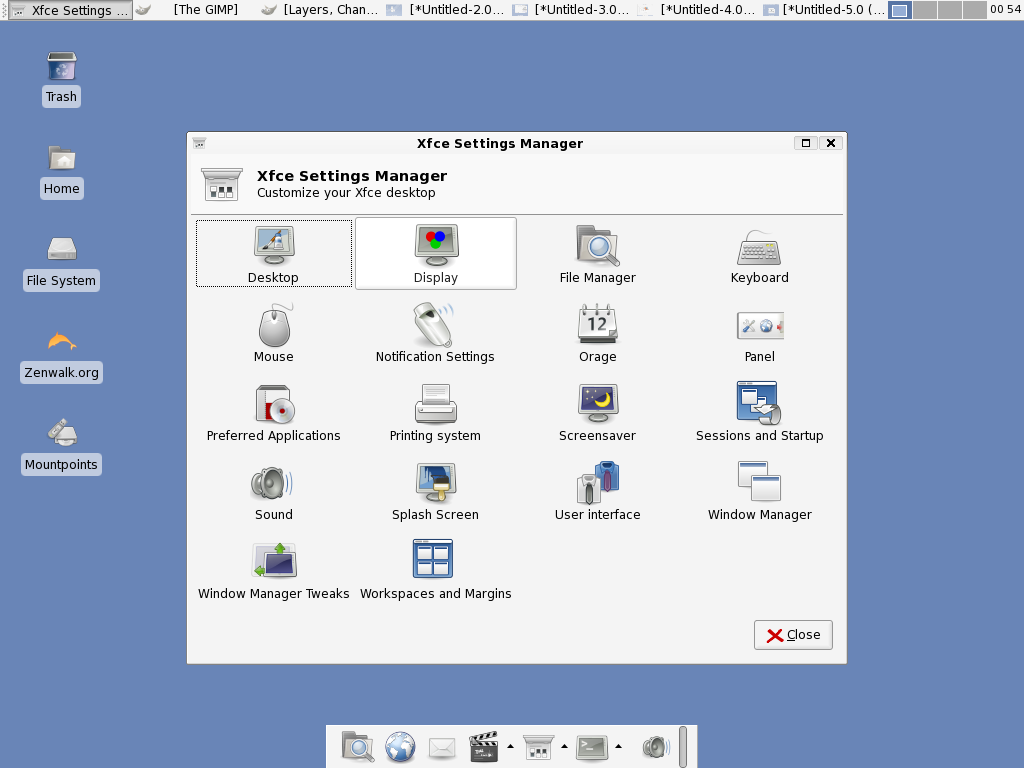Viewport: 1024px width, 768px height.
Task: Open the window menu icon in titlebar
Action: [x=200, y=143]
